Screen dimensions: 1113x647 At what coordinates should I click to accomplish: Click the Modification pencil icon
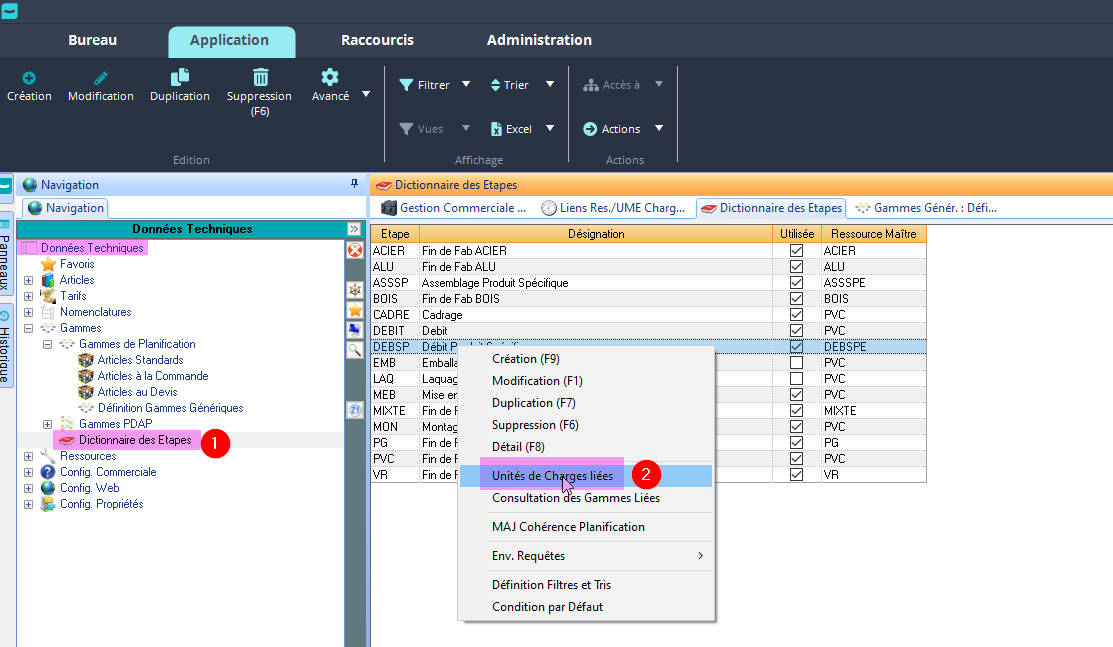[x=100, y=78]
